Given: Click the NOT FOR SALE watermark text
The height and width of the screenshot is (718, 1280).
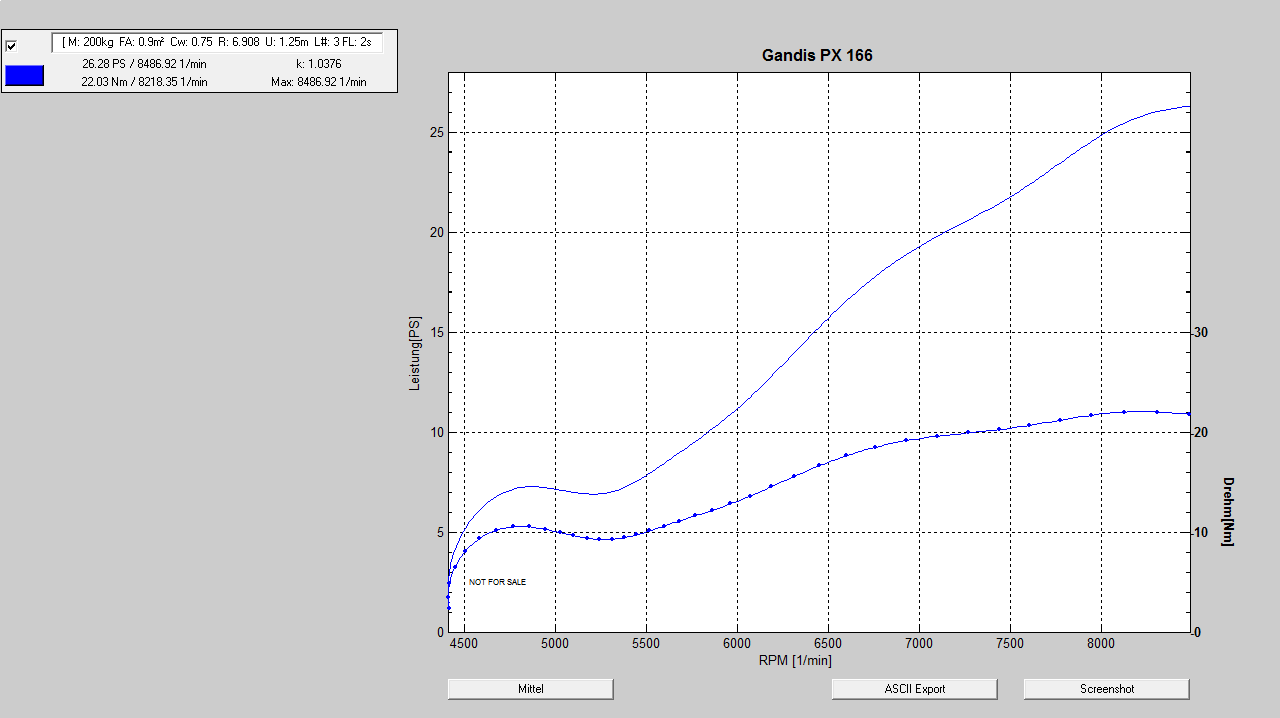Looking at the screenshot, I should tap(497, 582).
